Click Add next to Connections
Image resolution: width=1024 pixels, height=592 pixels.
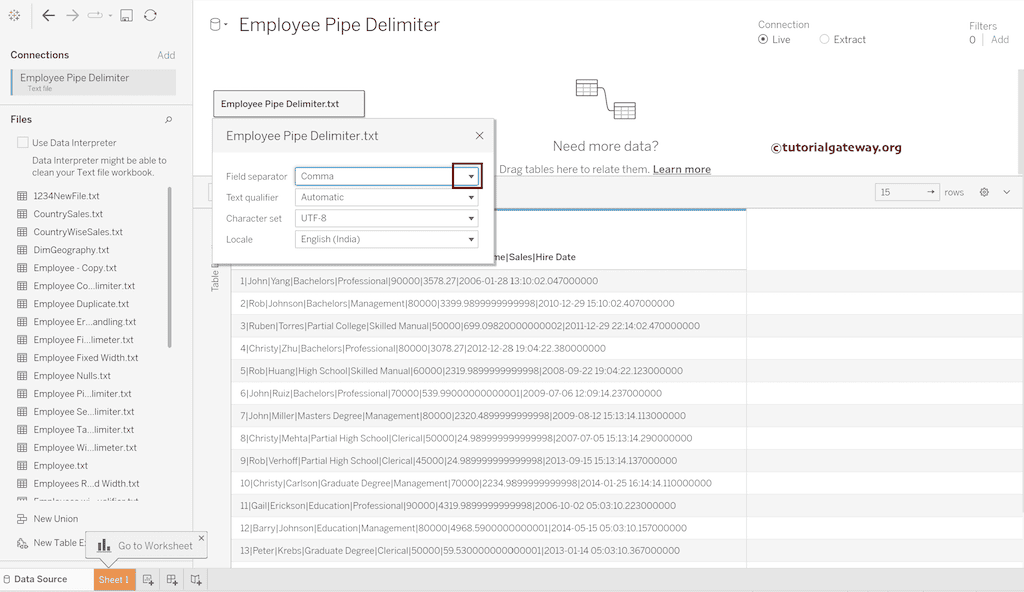click(166, 54)
